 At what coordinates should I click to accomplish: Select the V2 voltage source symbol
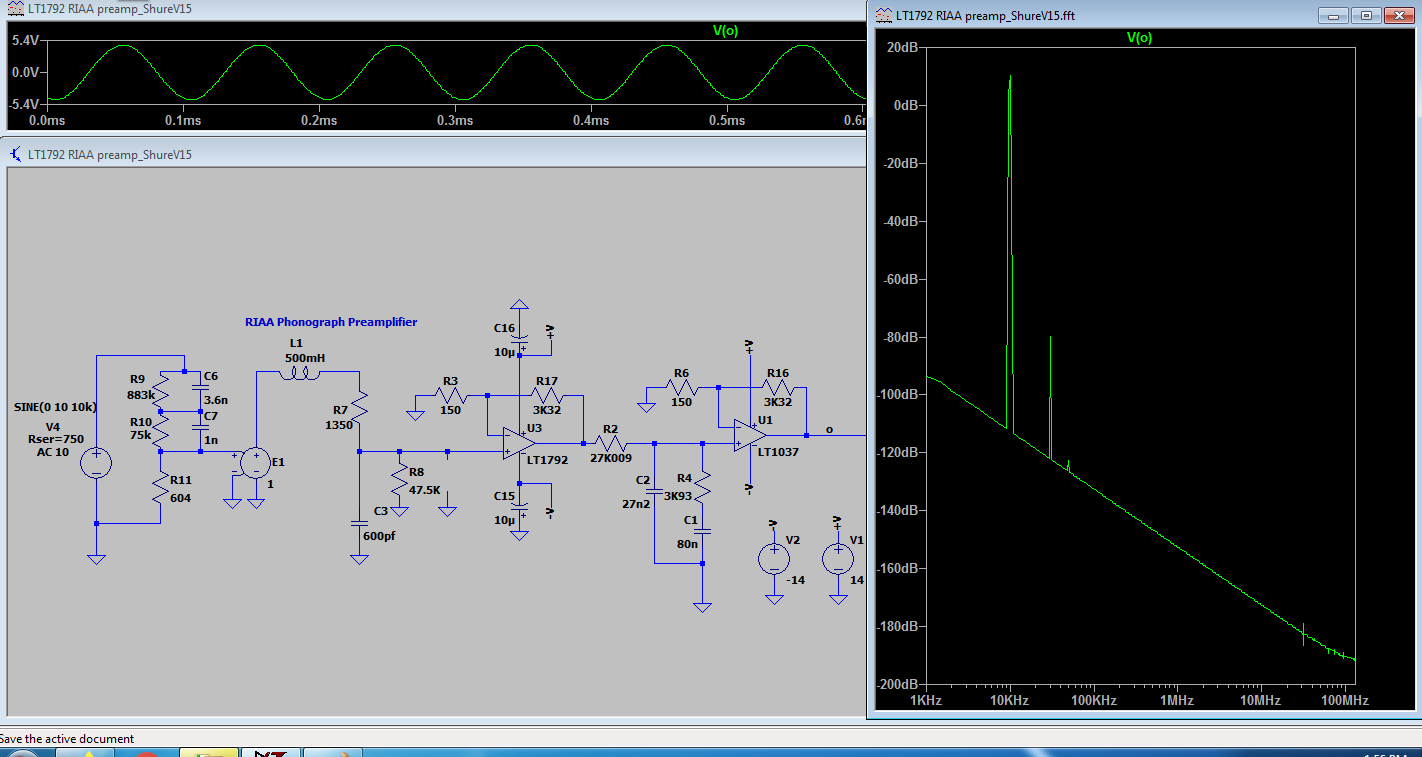(x=774, y=558)
